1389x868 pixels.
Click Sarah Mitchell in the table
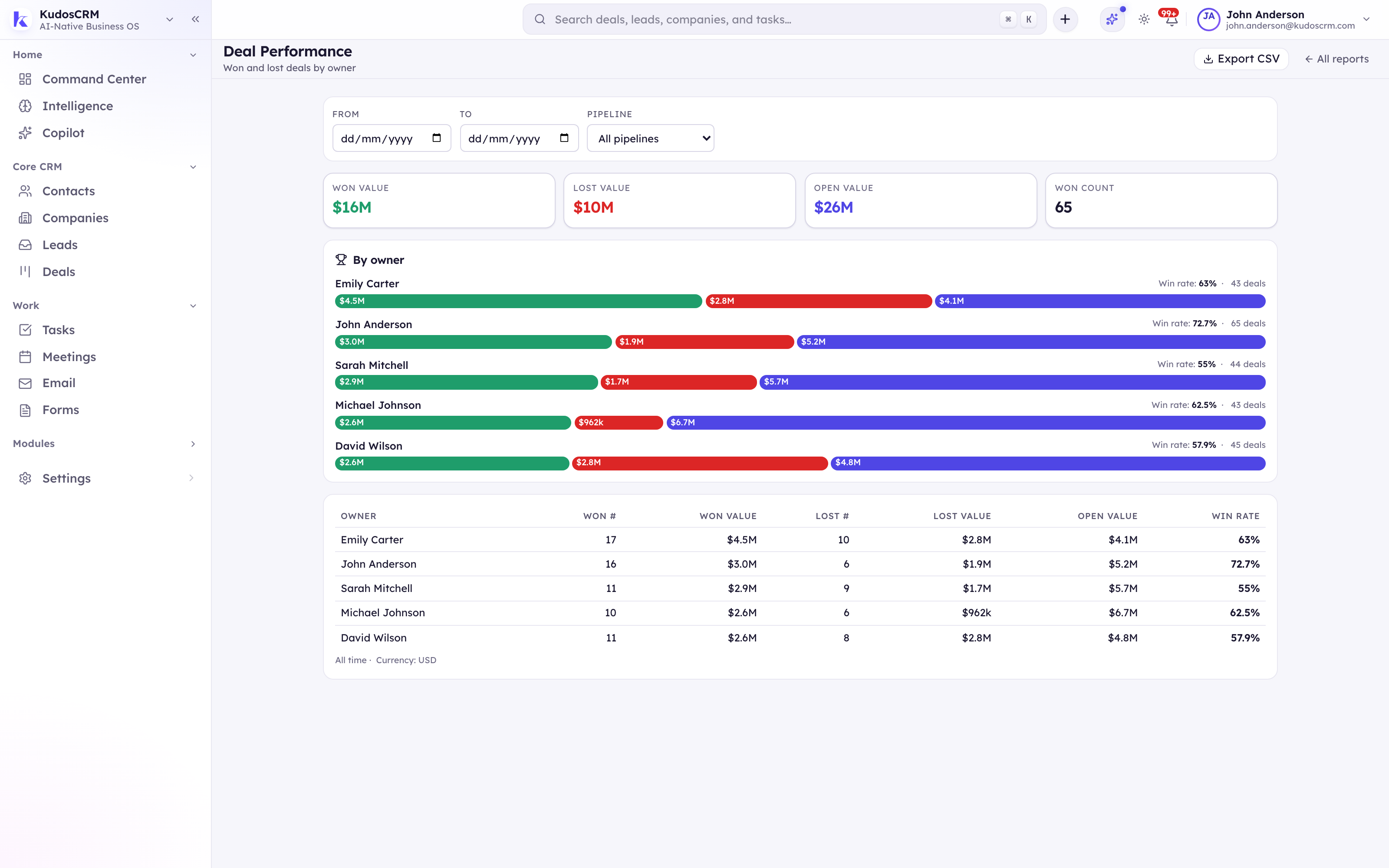pyautogui.click(x=376, y=589)
